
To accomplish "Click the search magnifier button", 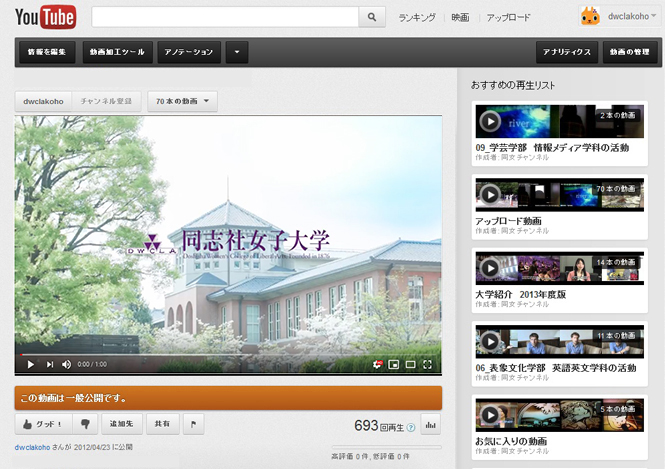I will tap(372, 17).
